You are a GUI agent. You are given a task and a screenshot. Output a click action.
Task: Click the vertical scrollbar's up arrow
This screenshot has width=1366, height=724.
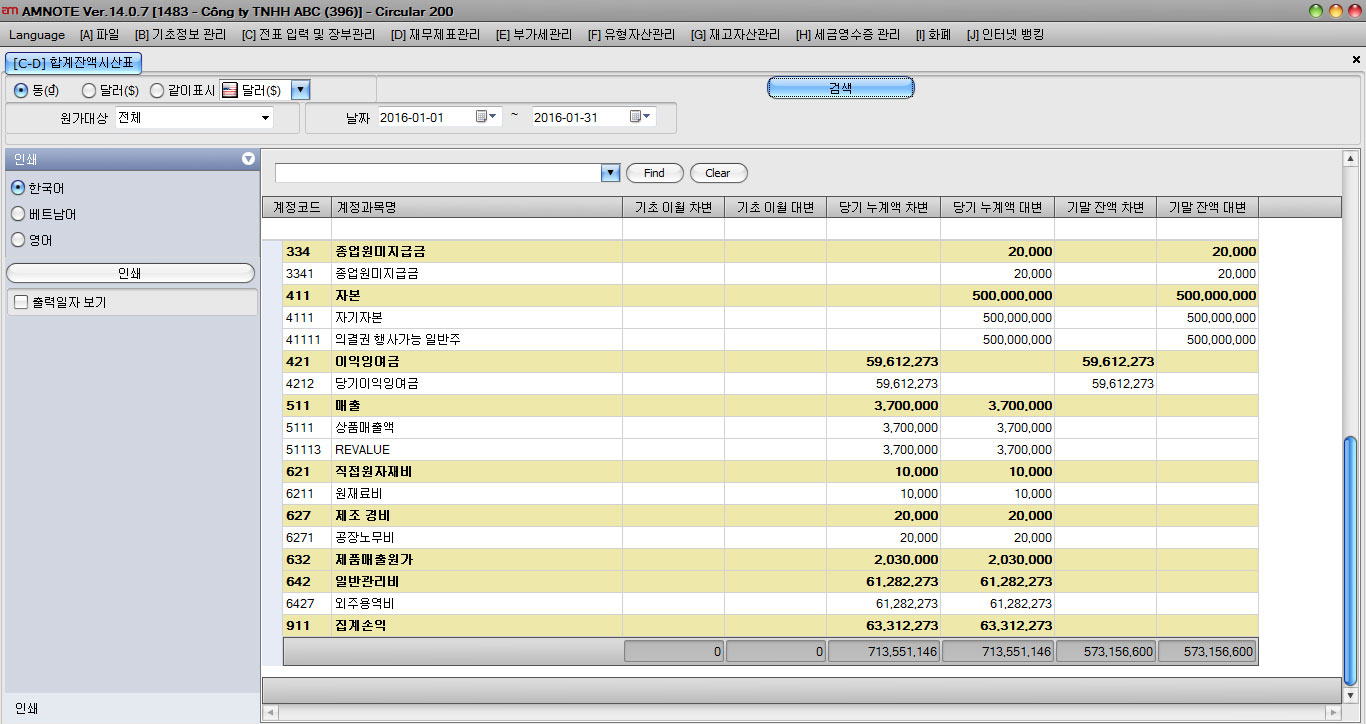click(x=1350, y=159)
